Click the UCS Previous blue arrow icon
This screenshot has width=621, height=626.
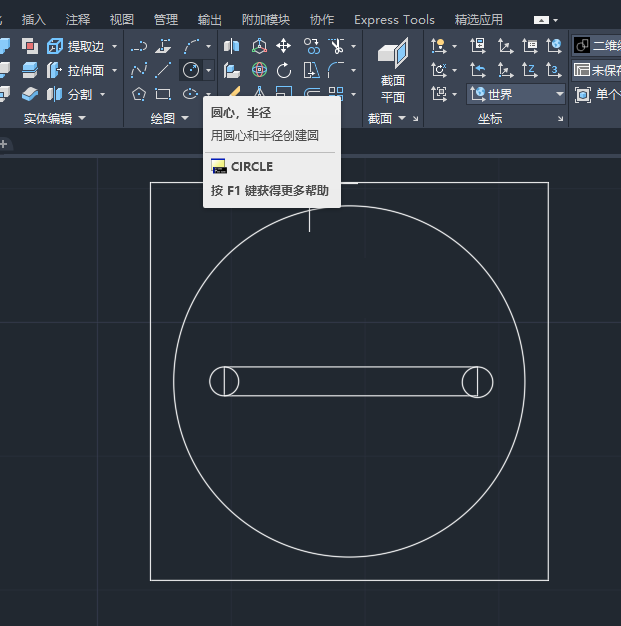coord(478,70)
